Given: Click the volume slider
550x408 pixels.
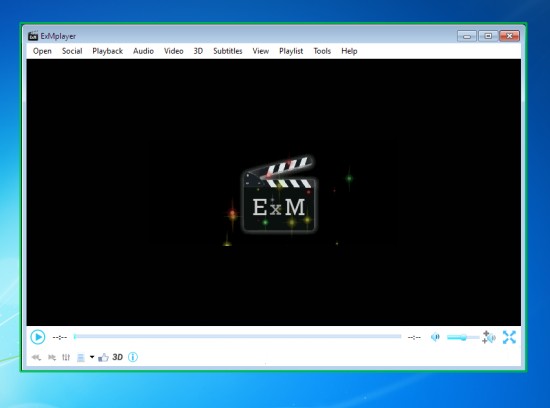Looking at the screenshot, I should coord(463,337).
